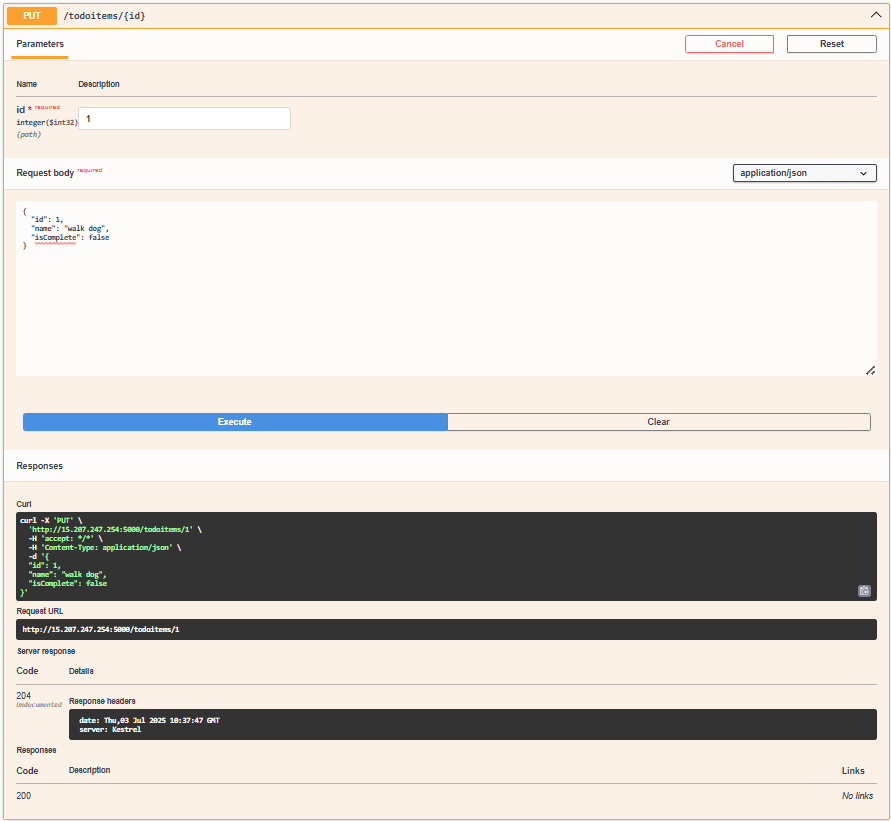The height and width of the screenshot is (821, 891).
Task: Grab the textarea resize handle
Action: 870,370
